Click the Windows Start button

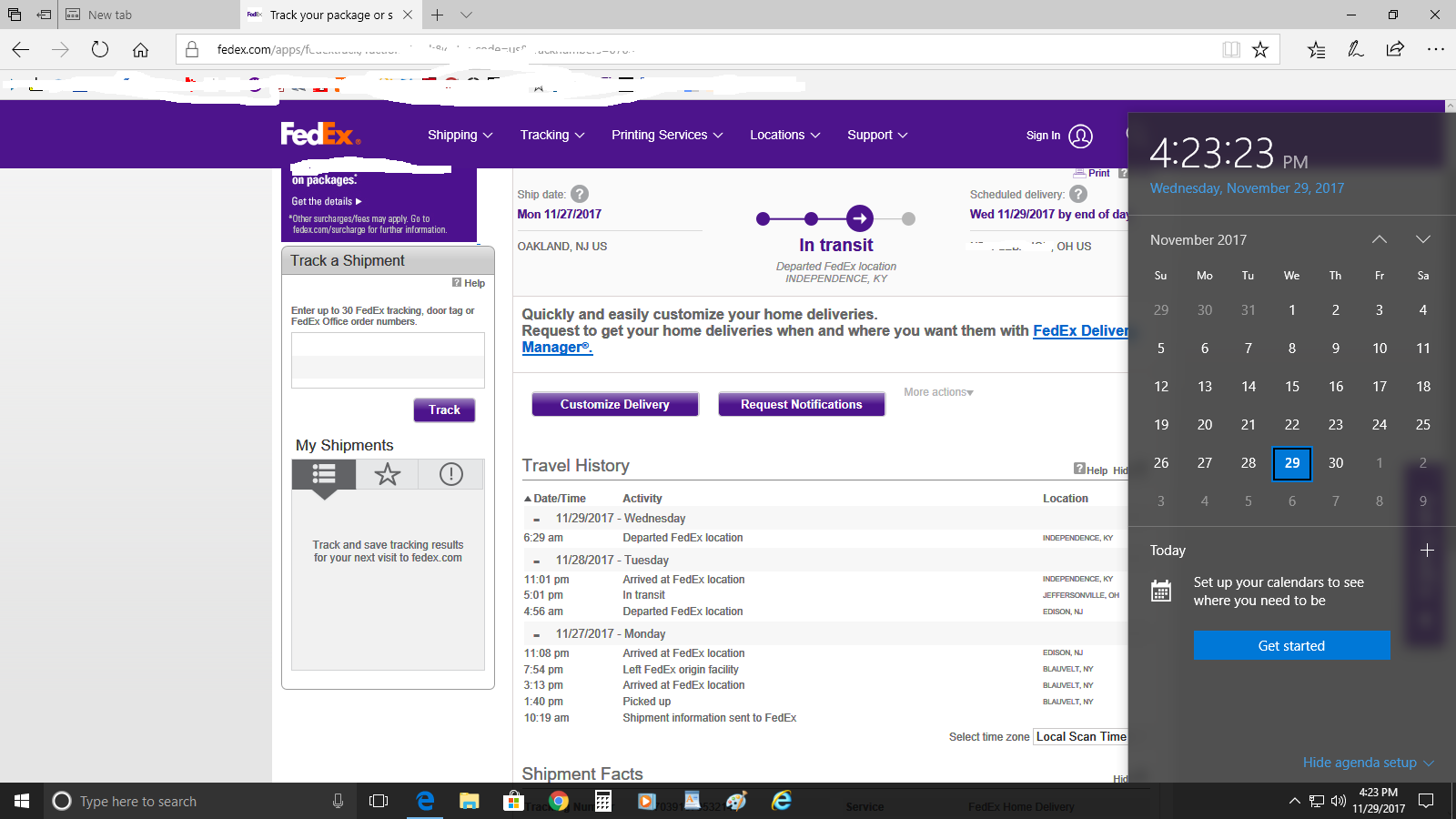[x=22, y=801]
